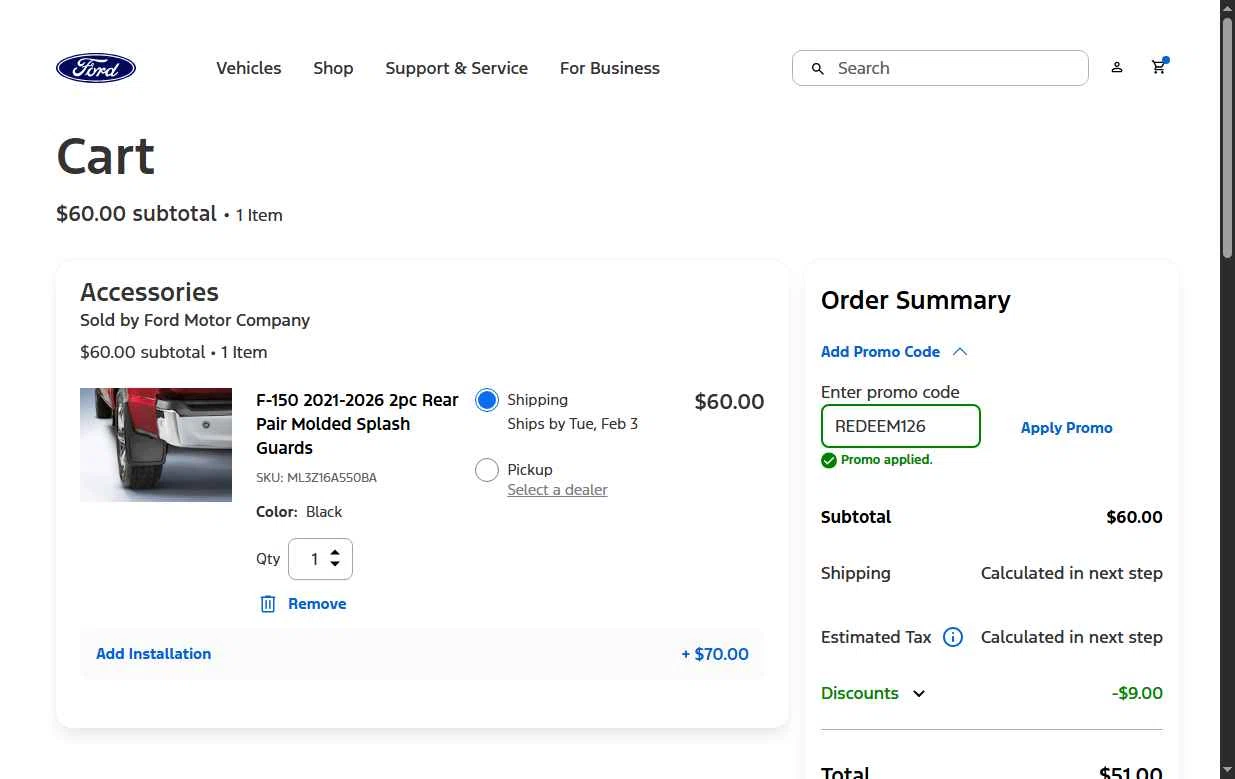1235x779 pixels.
Task: Click Sold by Ford Motor Company text
Action: tap(195, 320)
